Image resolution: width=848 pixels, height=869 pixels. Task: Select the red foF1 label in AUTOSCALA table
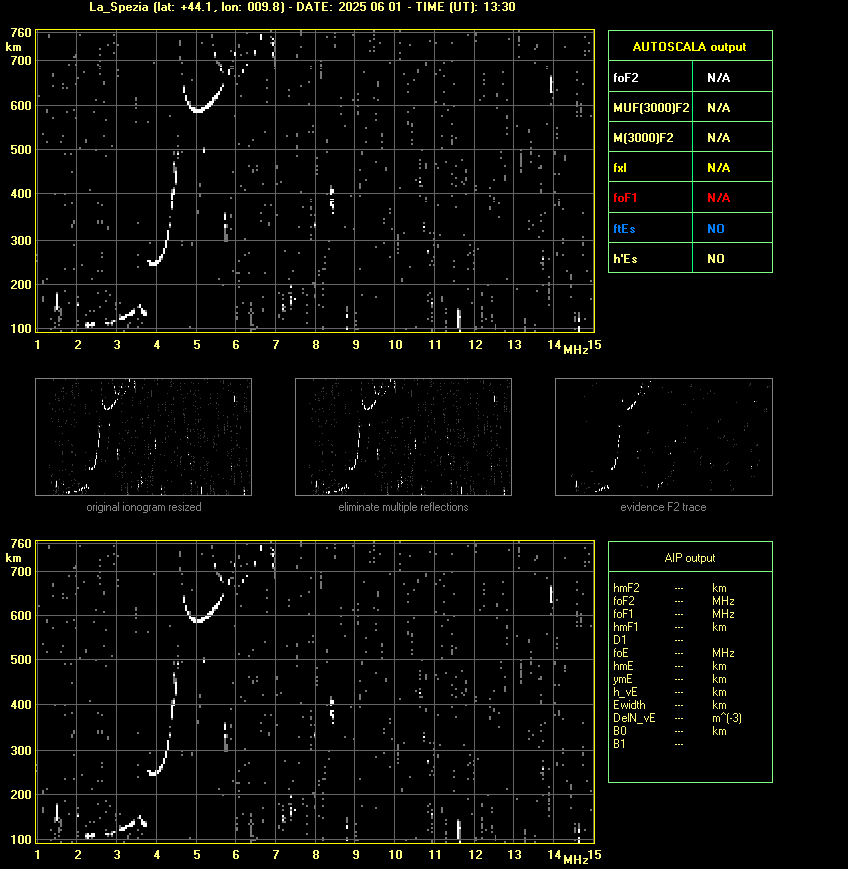click(625, 198)
